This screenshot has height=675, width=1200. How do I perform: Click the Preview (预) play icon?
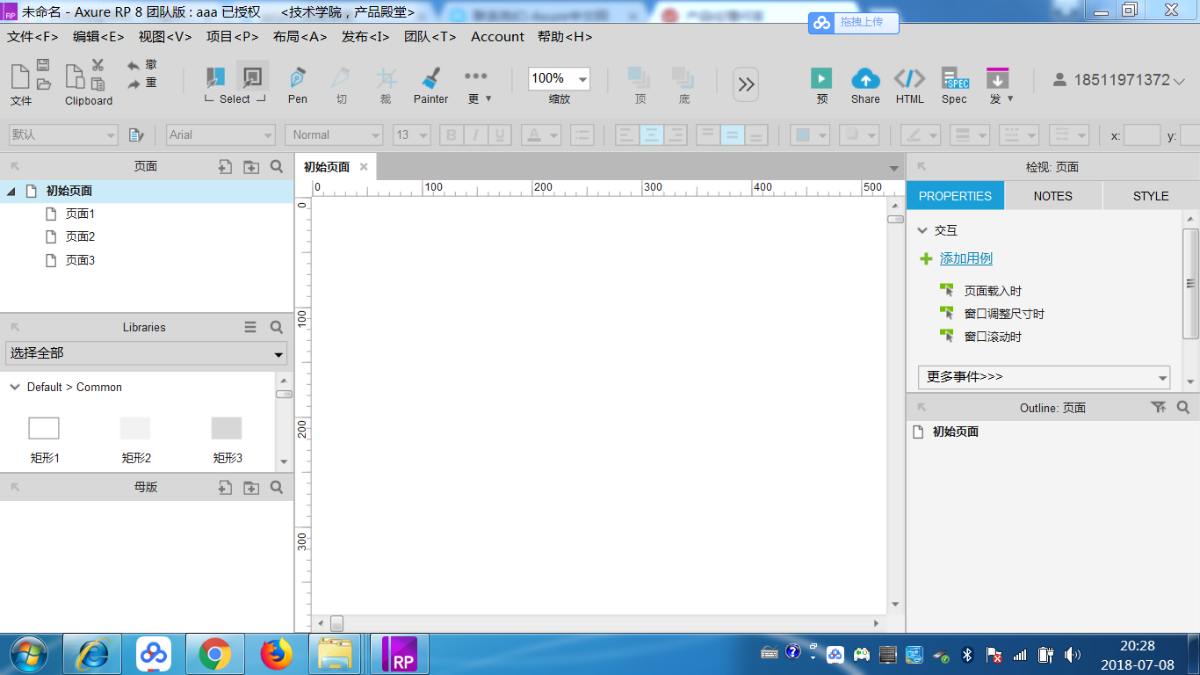(x=821, y=78)
